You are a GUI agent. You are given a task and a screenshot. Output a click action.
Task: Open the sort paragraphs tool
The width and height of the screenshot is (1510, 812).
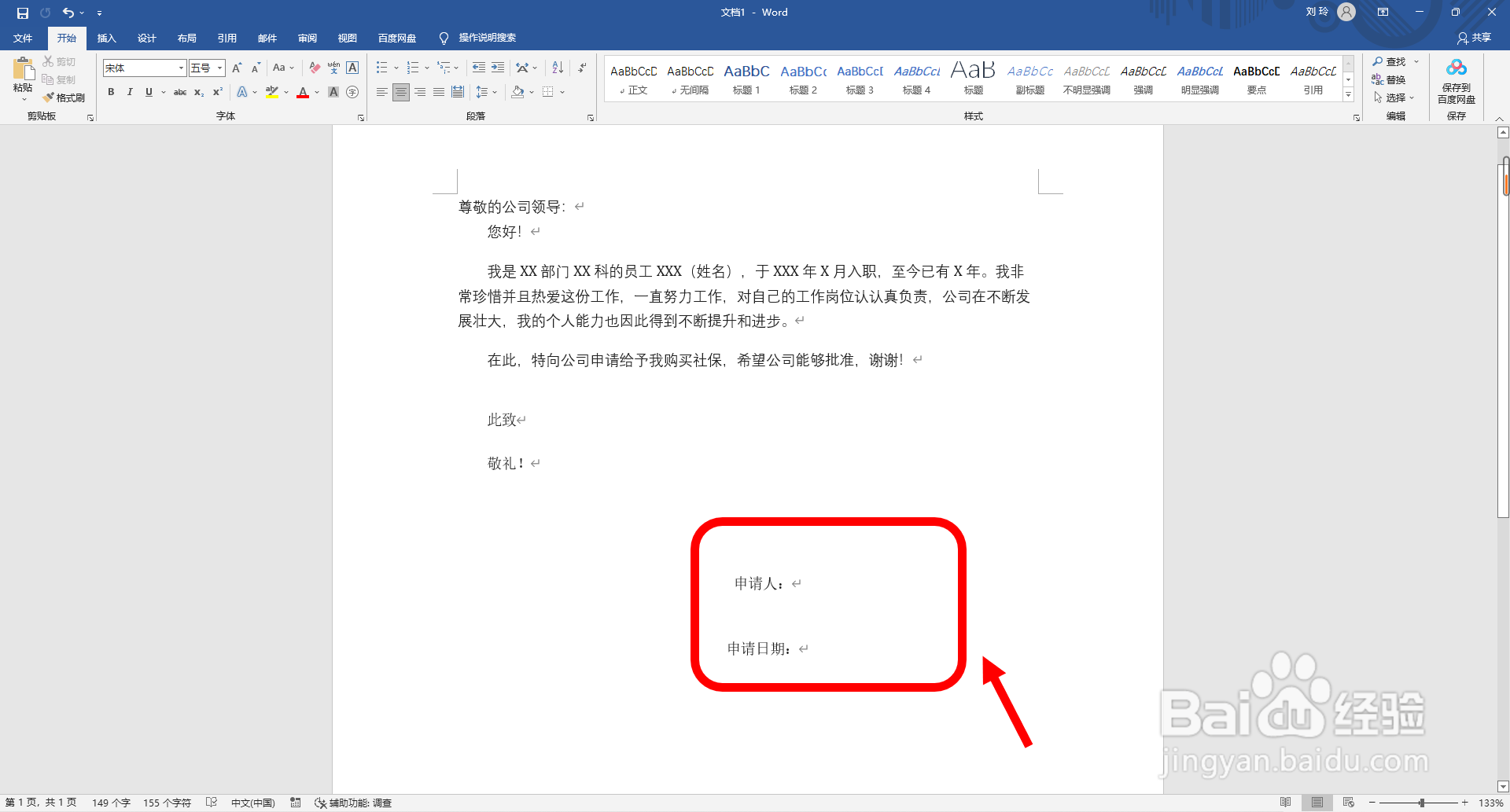coord(558,67)
